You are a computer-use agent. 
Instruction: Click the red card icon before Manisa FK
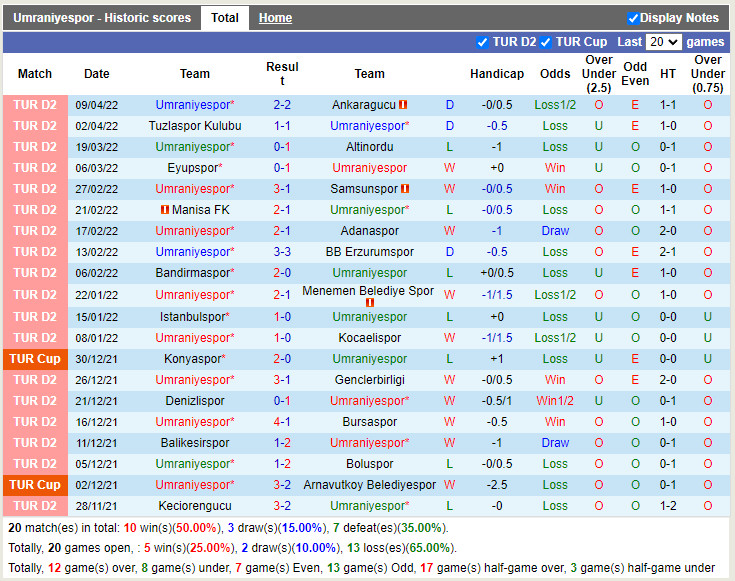[164, 210]
